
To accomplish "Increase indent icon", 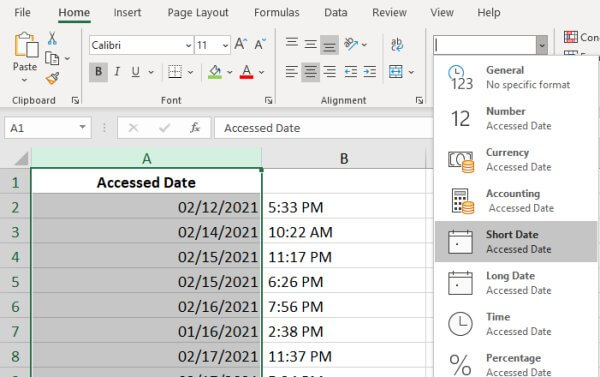I will [x=370, y=72].
